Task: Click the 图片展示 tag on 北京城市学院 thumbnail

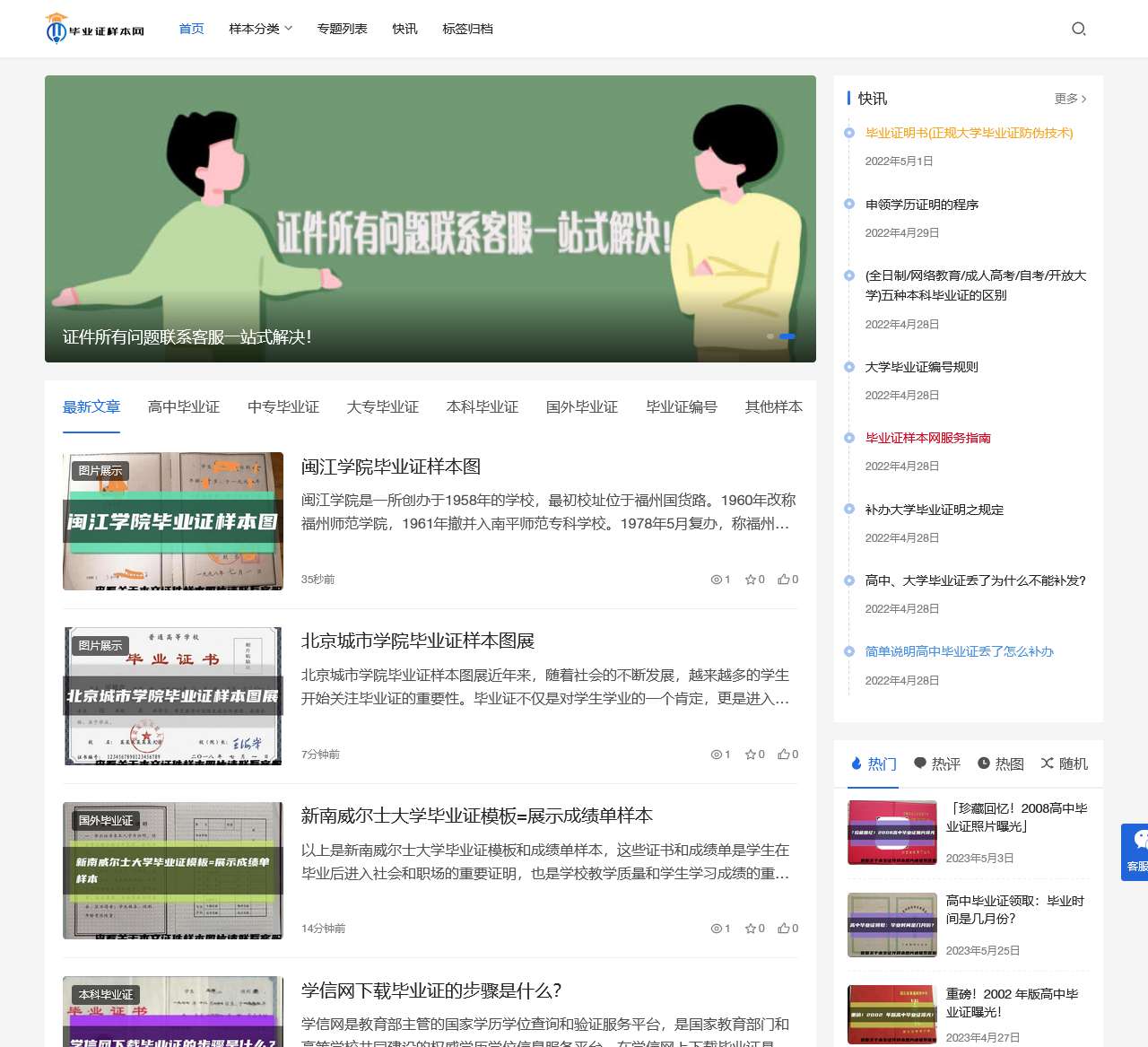Action: [x=100, y=646]
